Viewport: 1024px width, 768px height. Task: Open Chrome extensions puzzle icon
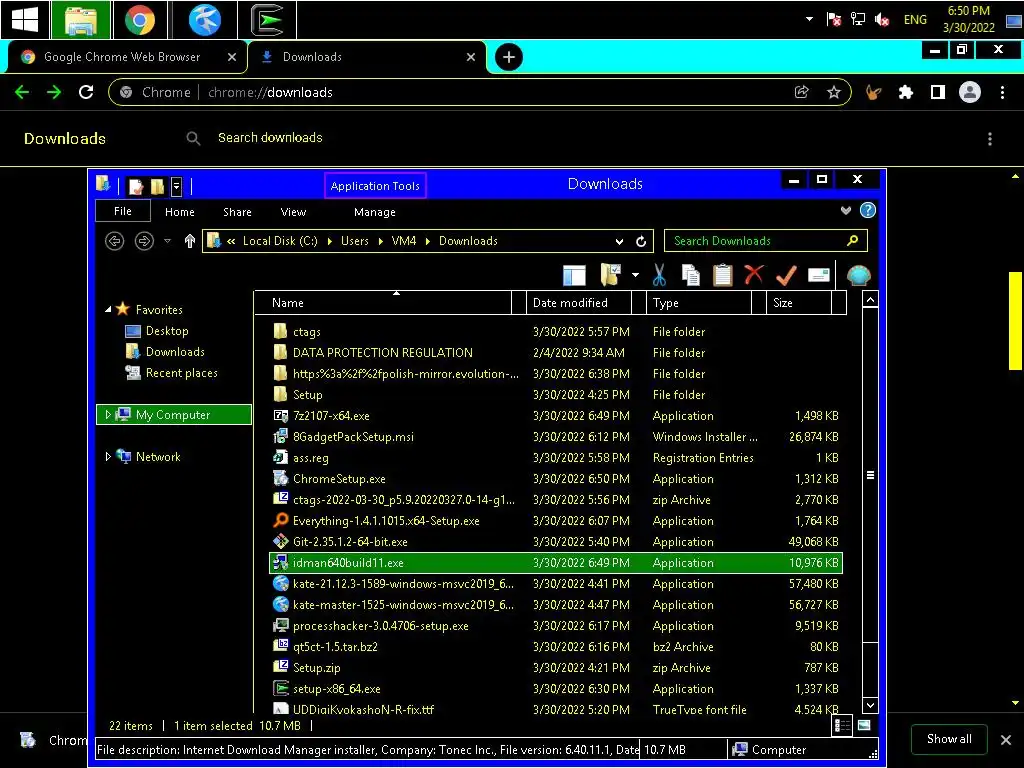point(905,92)
